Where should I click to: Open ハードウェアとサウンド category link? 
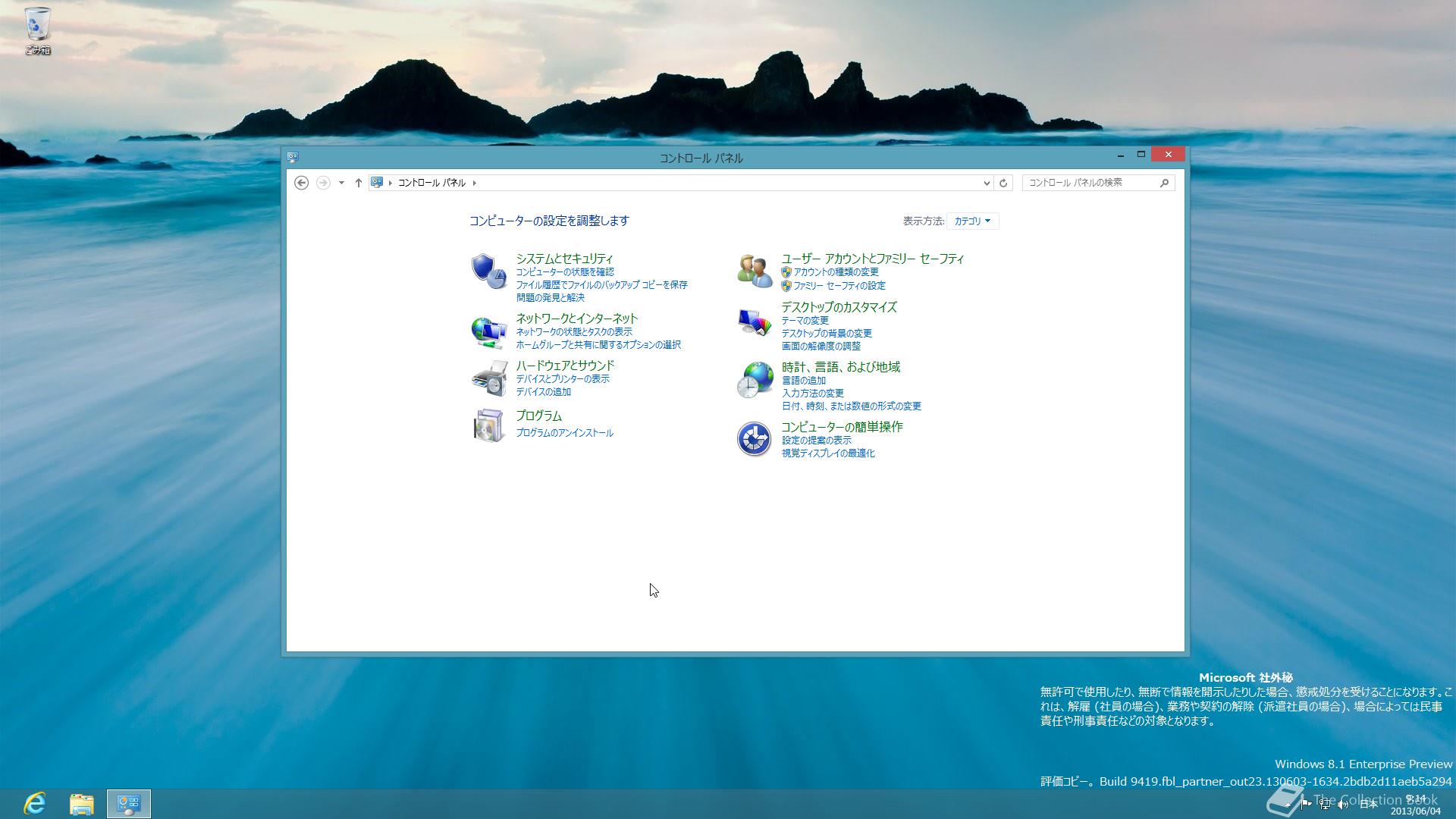tap(565, 366)
